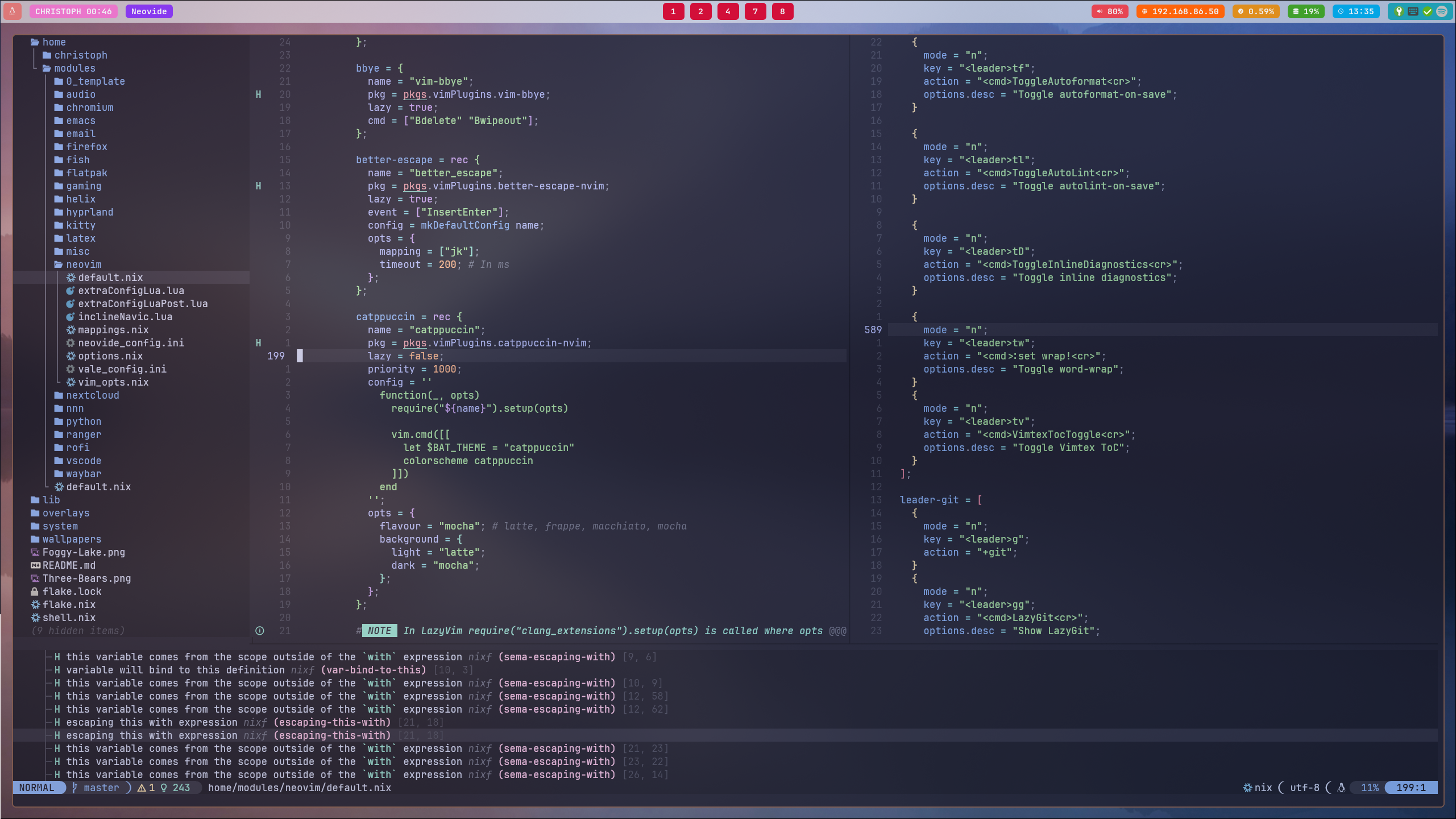Open the options.nix file
The height and width of the screenshot is (819, 1456).
[110, 356]
